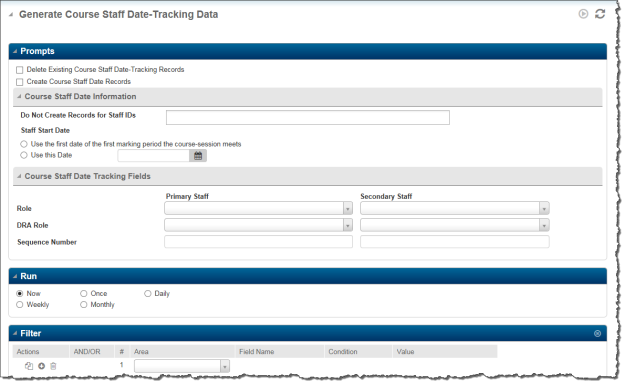Click the Filter panel close icon

pos(597,334)
